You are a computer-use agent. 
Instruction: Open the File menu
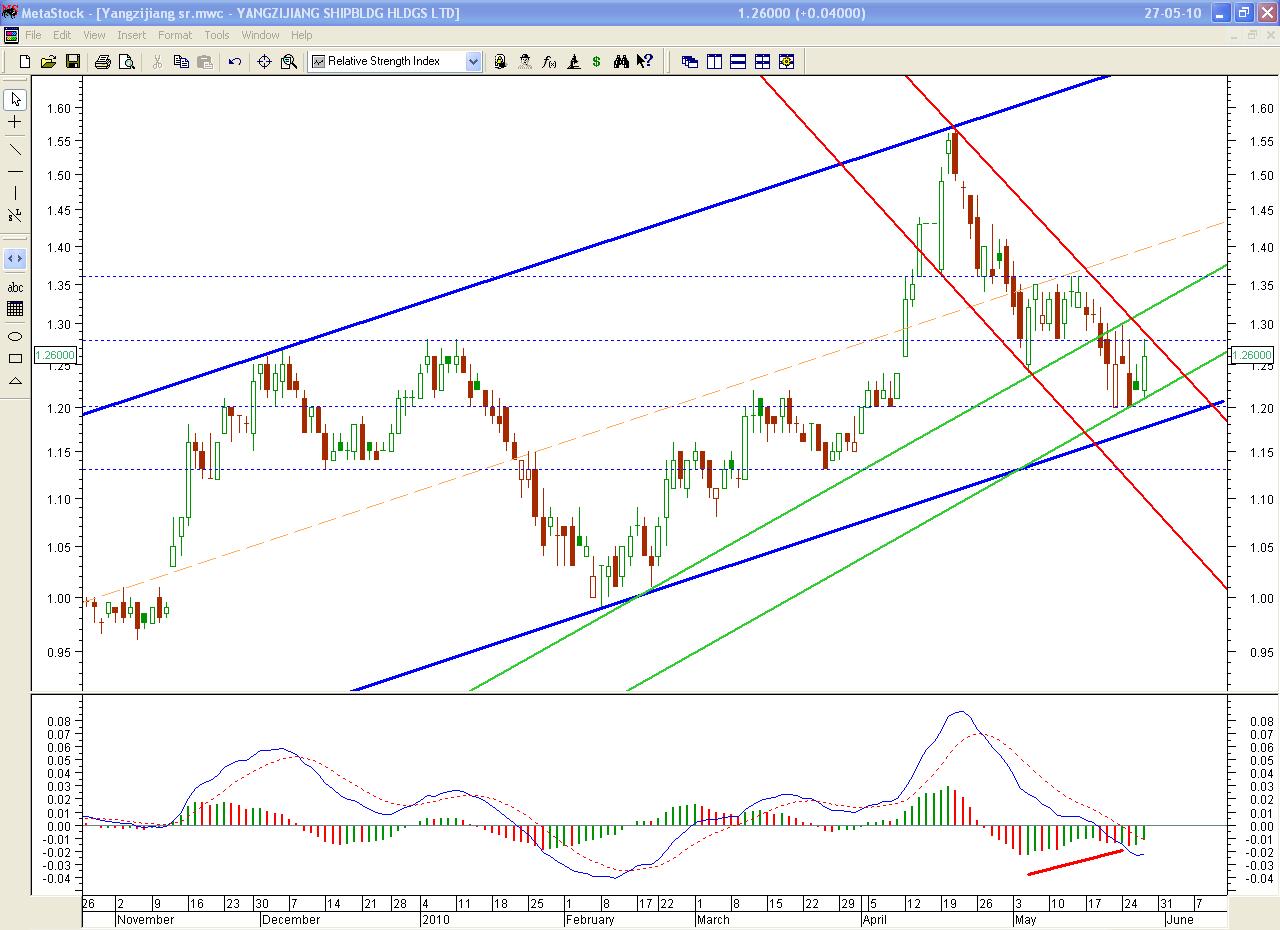pyautogui.click(x=33, y=35)
